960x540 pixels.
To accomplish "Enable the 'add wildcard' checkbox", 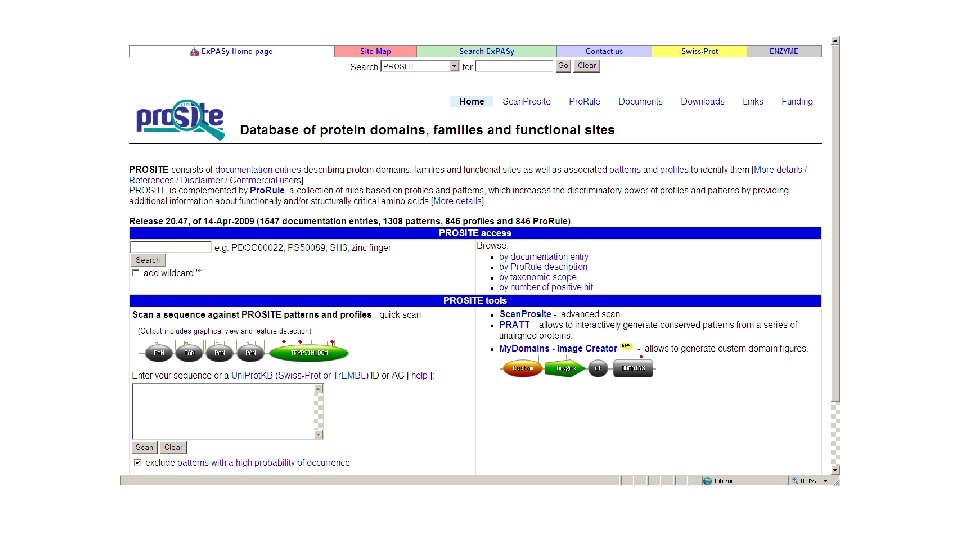I will tap(136, 273).
